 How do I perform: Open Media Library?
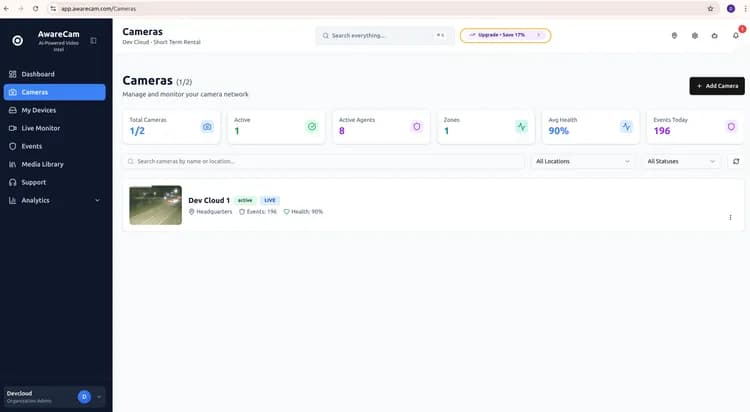(x=55, y=164)
